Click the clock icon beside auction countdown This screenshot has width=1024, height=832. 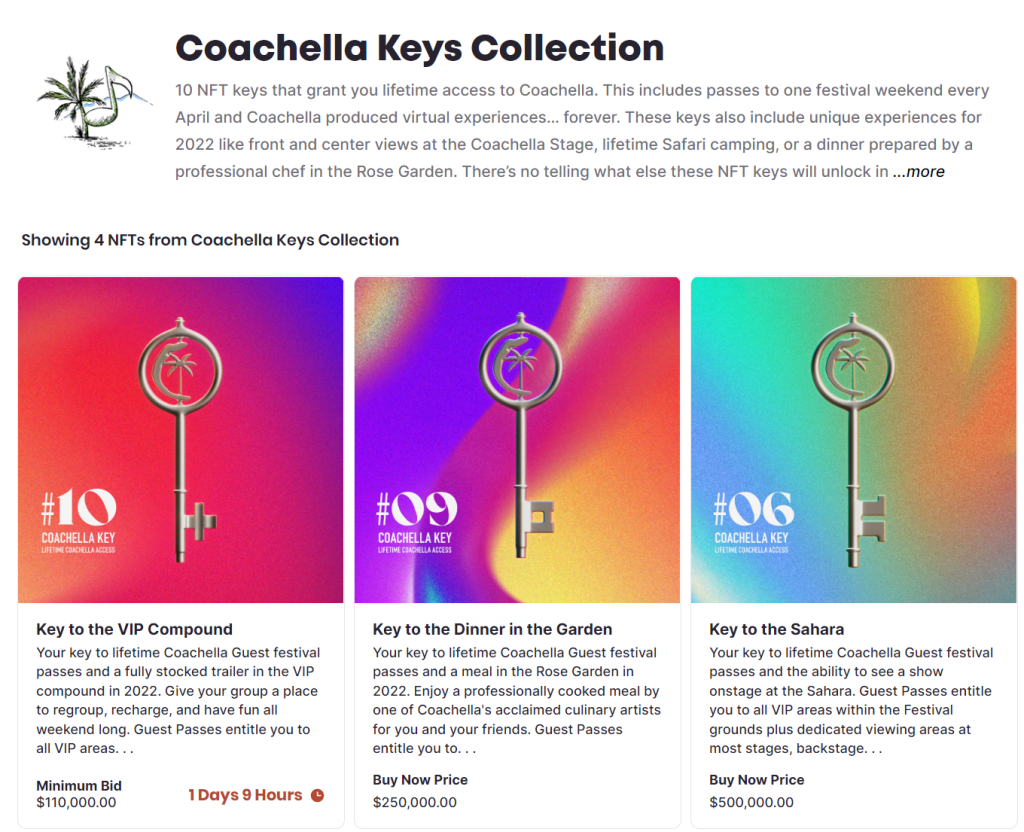tap(317, 795)
